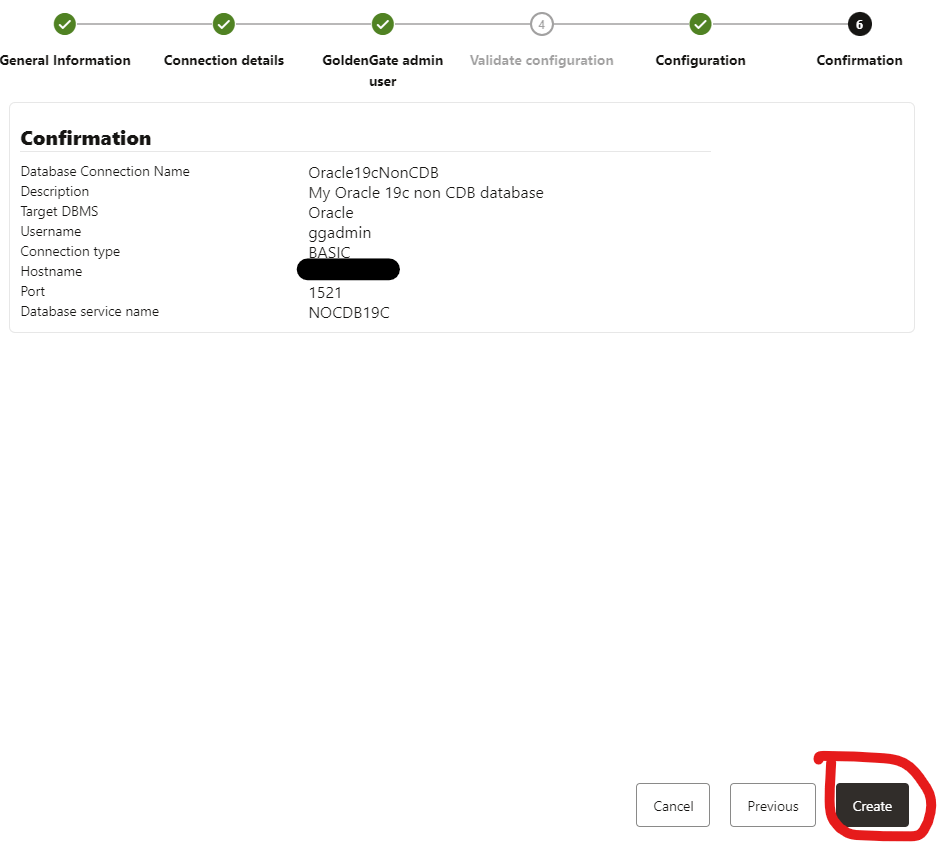Click the Oracle19cNonCDB connection name value
This screenshot has height=842, width=938.
click(x=373, y=173)
